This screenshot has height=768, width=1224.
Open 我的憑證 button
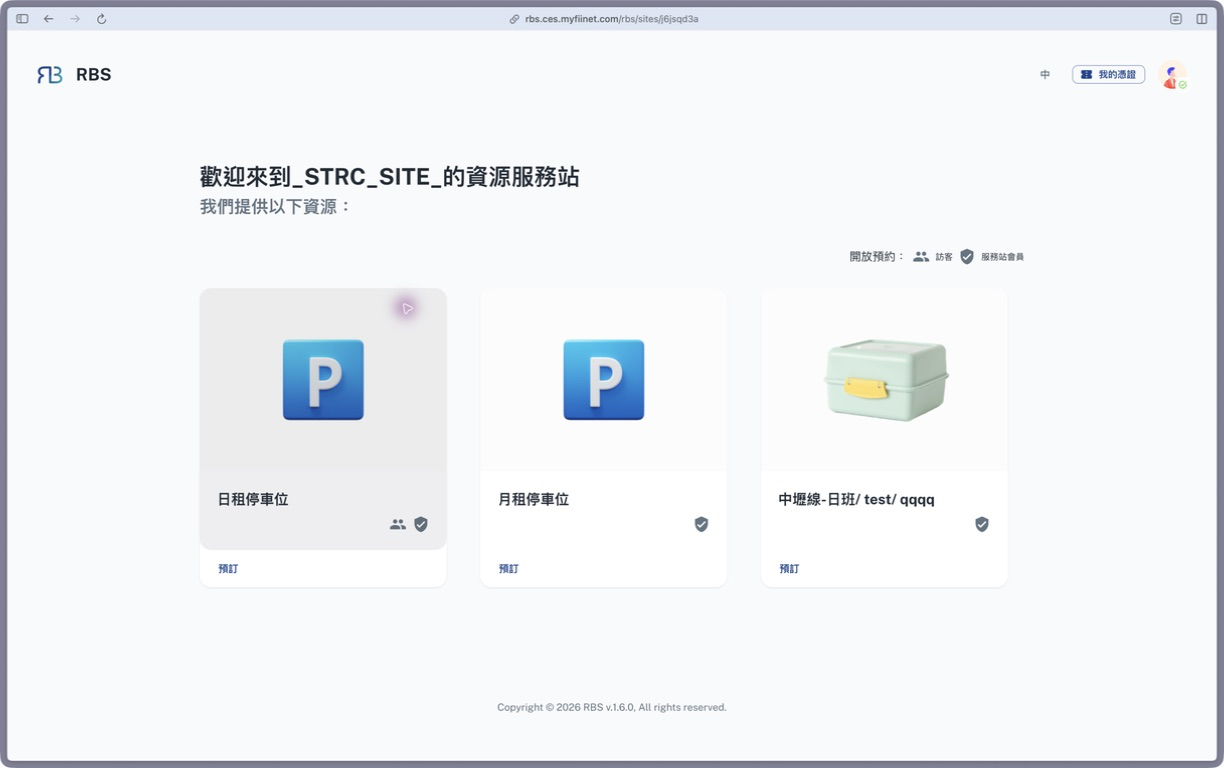pos(1108,75)
